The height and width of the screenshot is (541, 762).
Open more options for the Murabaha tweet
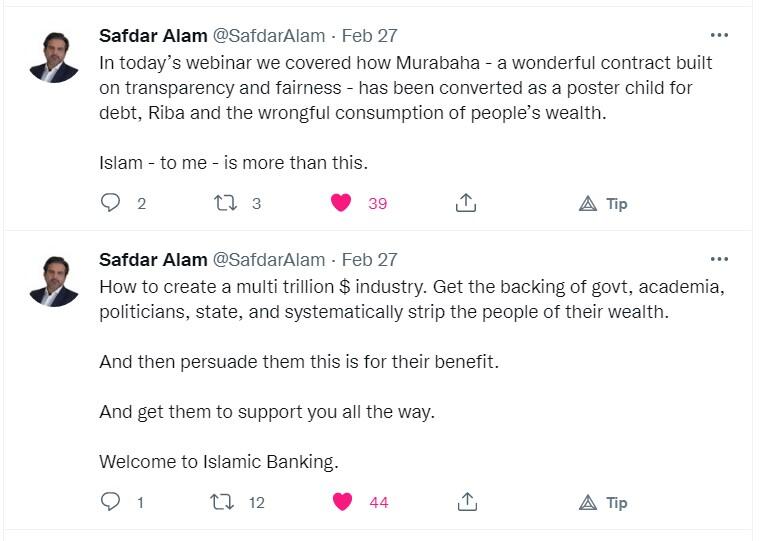(x=719, y=35)
